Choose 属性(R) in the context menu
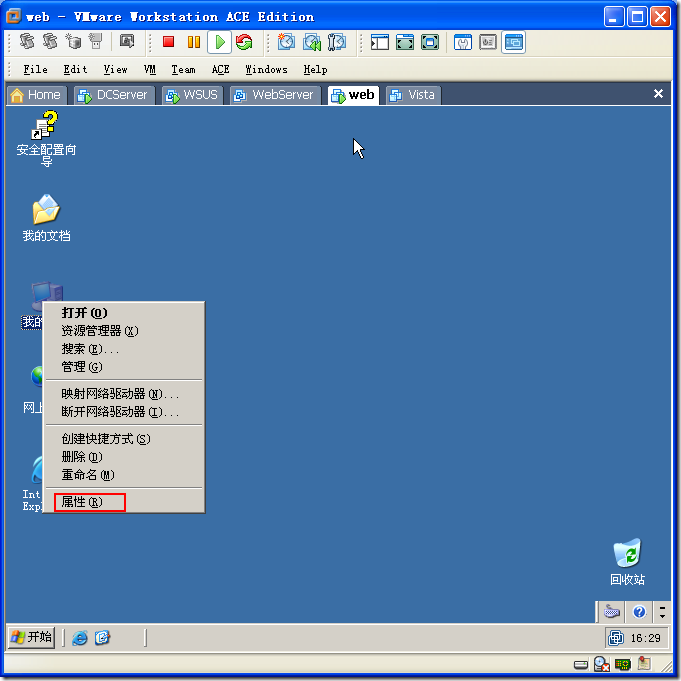The image size is (681, 681). 124,502
